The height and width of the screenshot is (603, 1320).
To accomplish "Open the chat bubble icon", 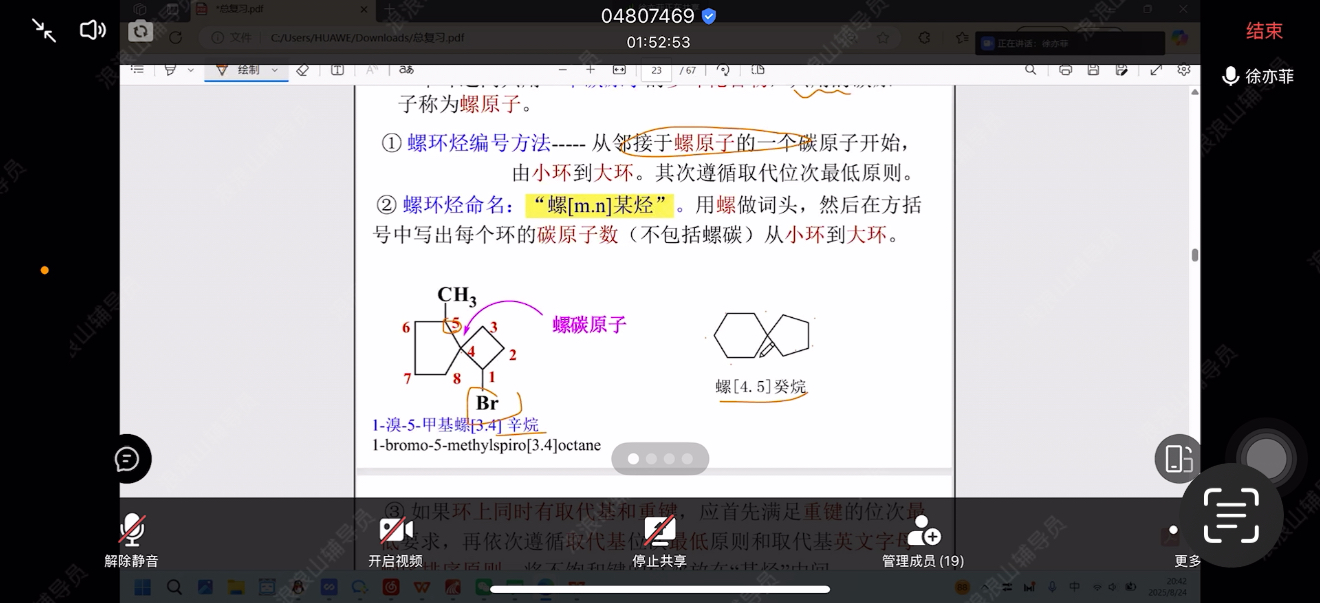I will click(127, 459).
